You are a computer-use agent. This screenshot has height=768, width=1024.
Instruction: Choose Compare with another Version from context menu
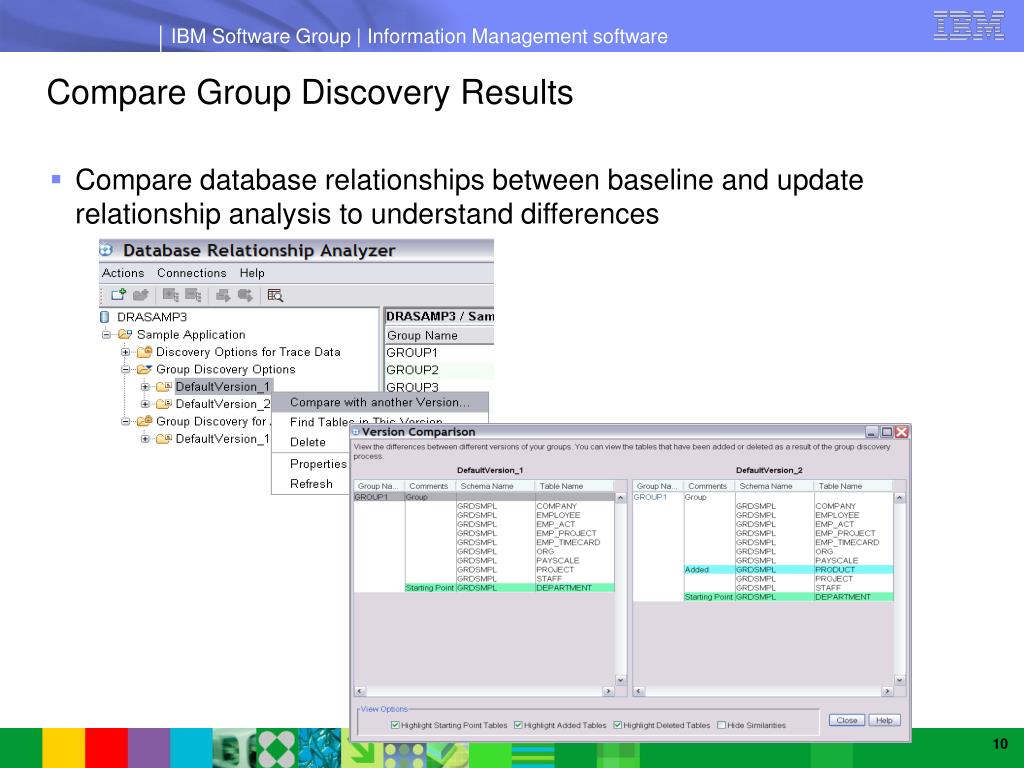click(x=380, y=402)
